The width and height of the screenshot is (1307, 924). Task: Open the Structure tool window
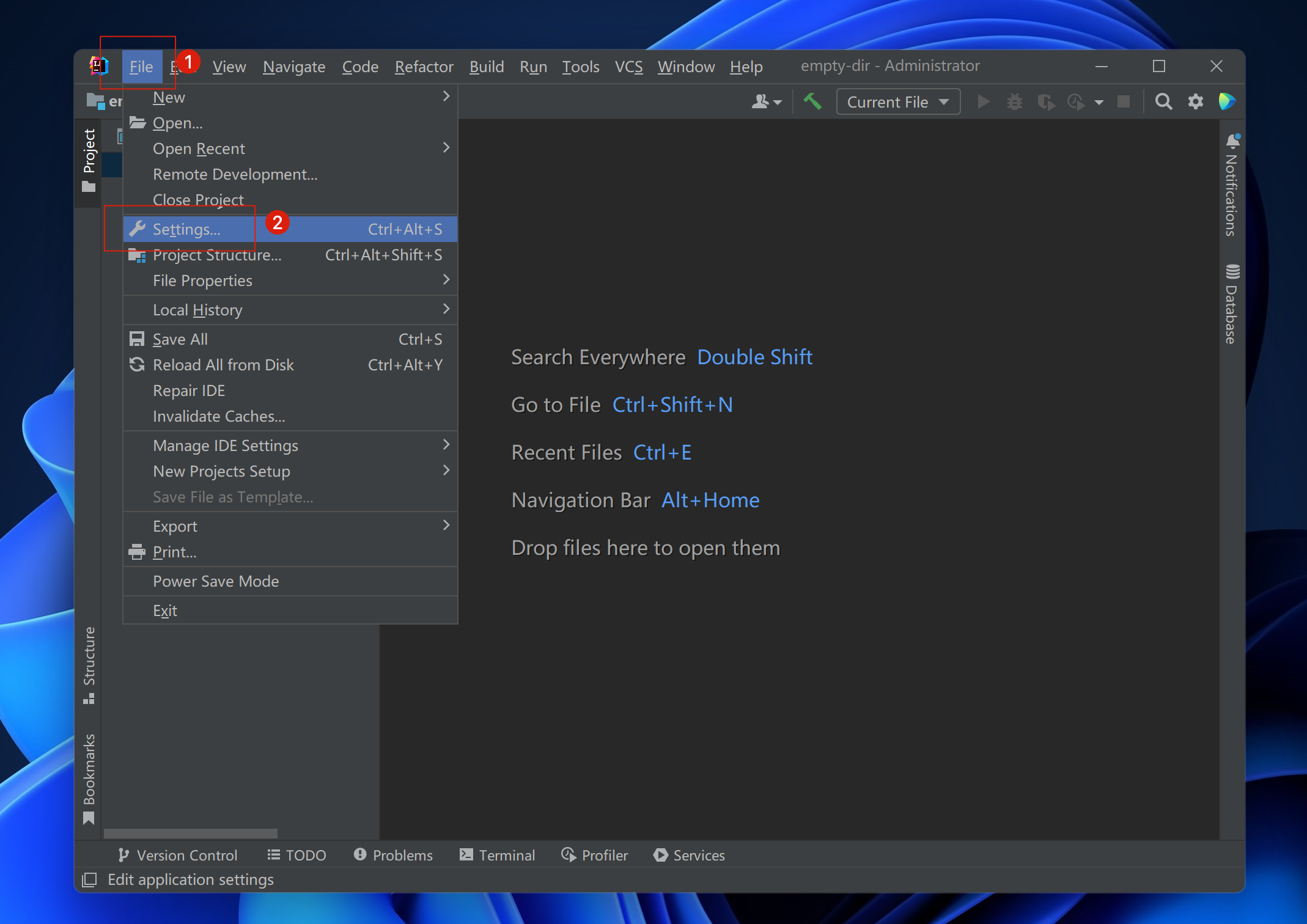click(x=89, y=665)
